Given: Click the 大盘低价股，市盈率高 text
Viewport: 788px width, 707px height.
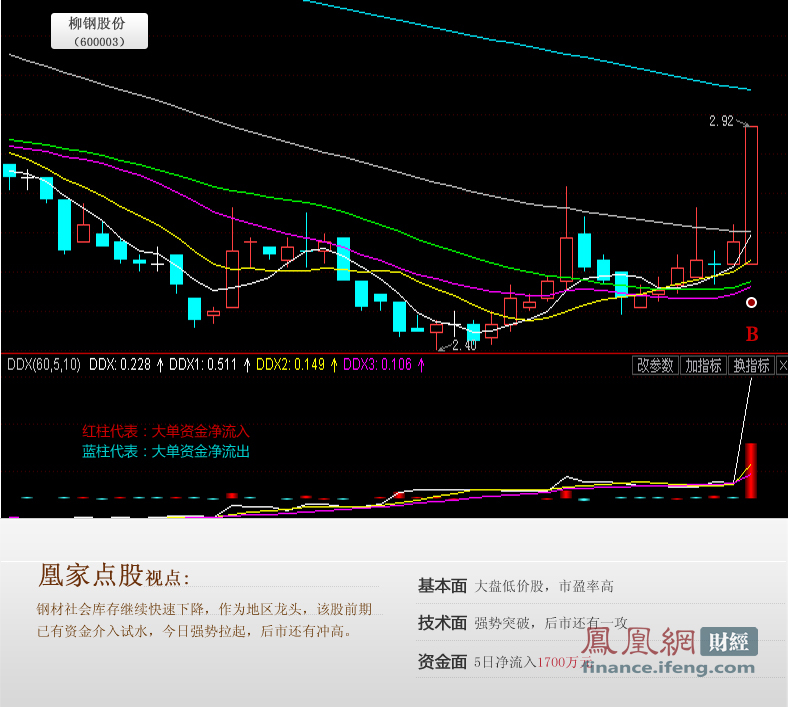Looking at the screenshot, I should [544, 586].
